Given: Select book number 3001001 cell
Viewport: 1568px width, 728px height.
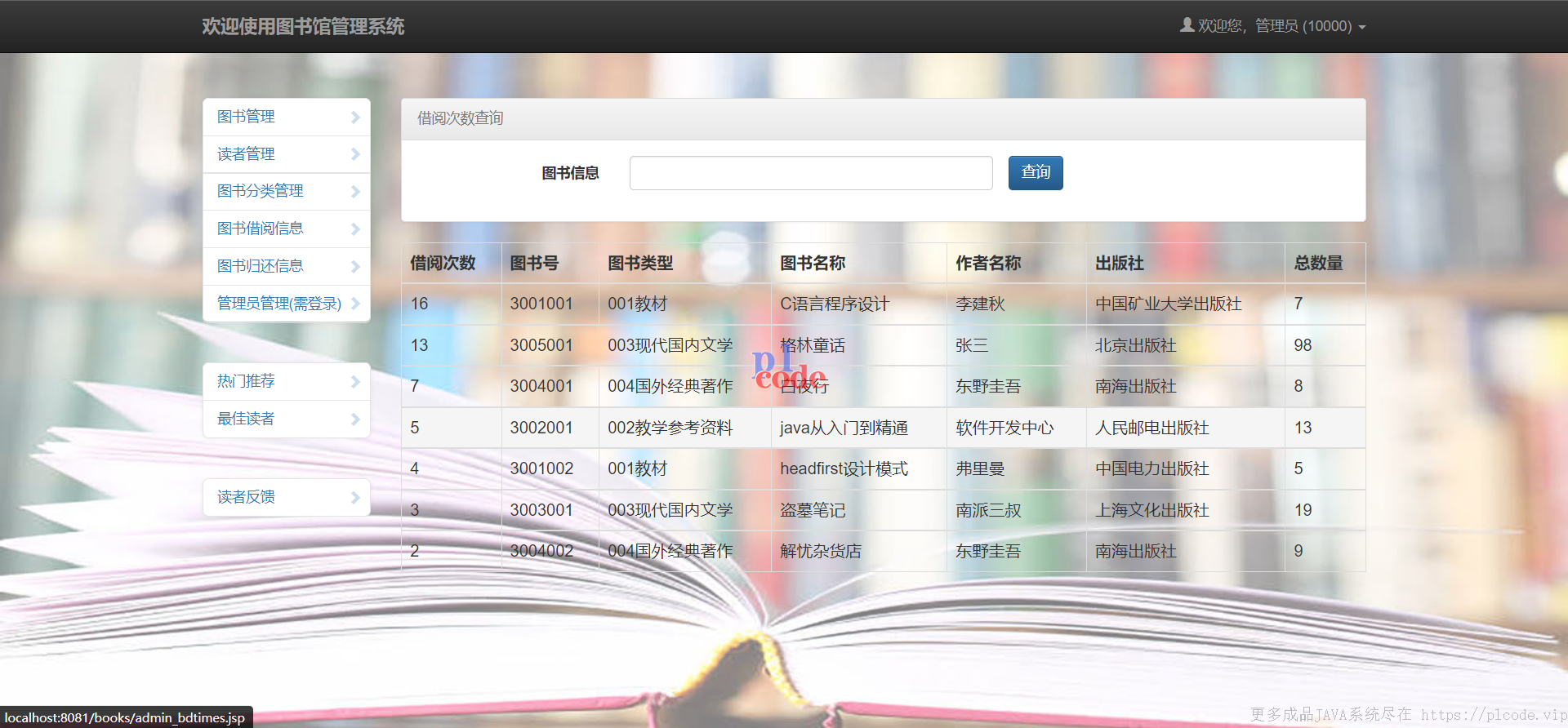Looking at the screenshot, I should (550, 304).
